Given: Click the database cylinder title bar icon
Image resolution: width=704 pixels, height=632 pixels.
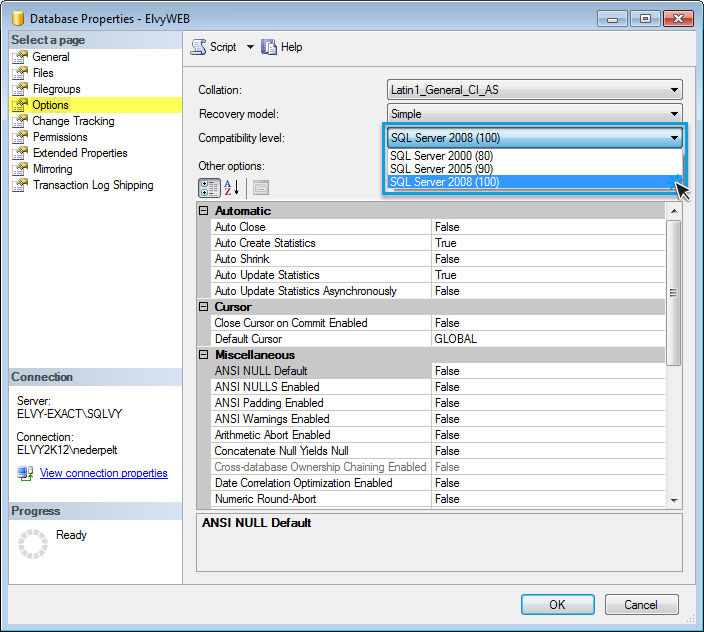Looking at the screenshot, I should pyautogui.click(x=18, y=18).
